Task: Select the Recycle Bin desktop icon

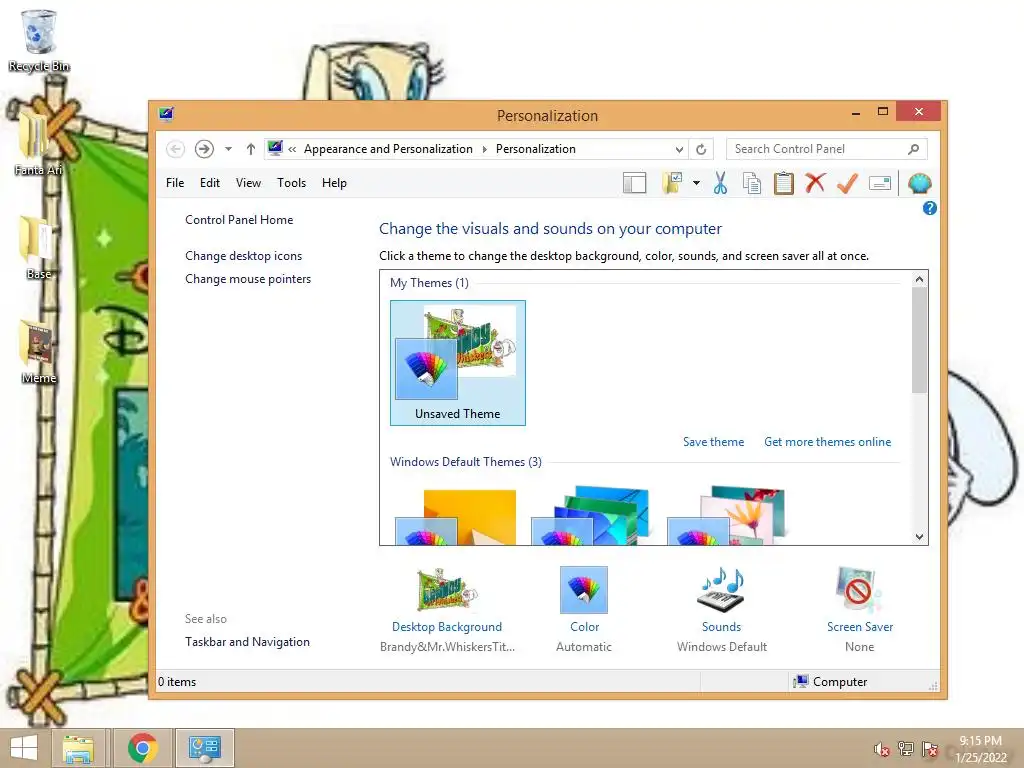Action: coord(39,40)
